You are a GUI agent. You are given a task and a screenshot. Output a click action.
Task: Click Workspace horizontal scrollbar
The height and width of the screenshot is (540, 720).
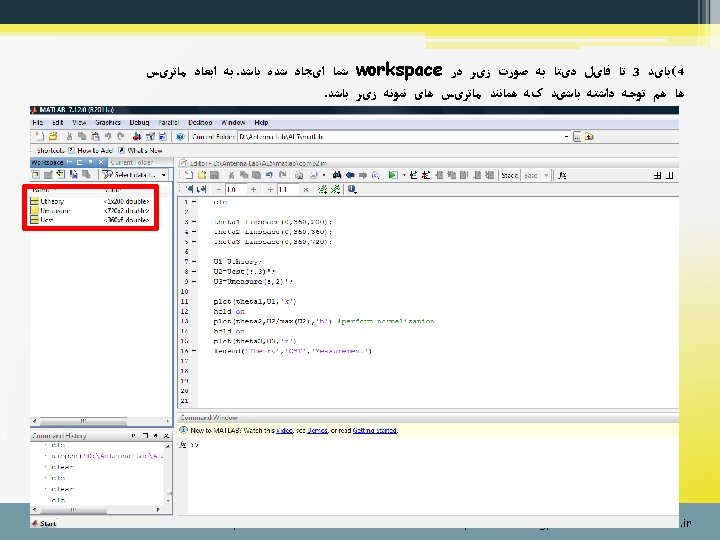tap(101, 421)
